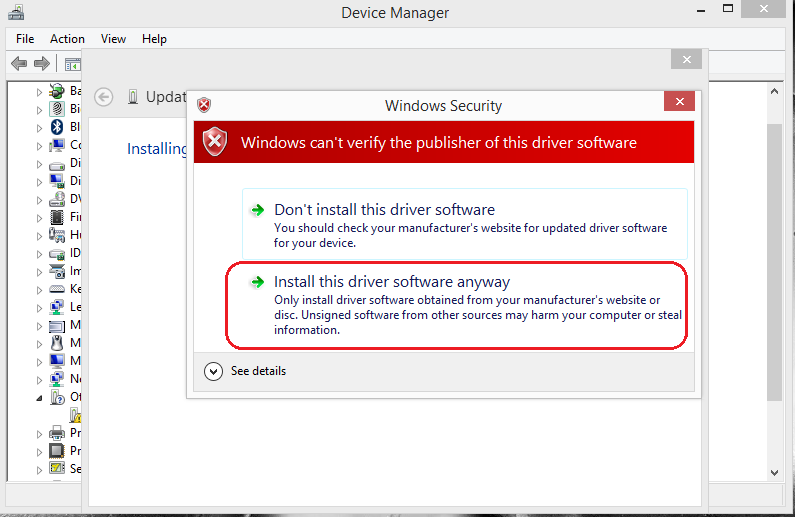Click the scroll-up arrow of the device tree scrollbar

774,92
